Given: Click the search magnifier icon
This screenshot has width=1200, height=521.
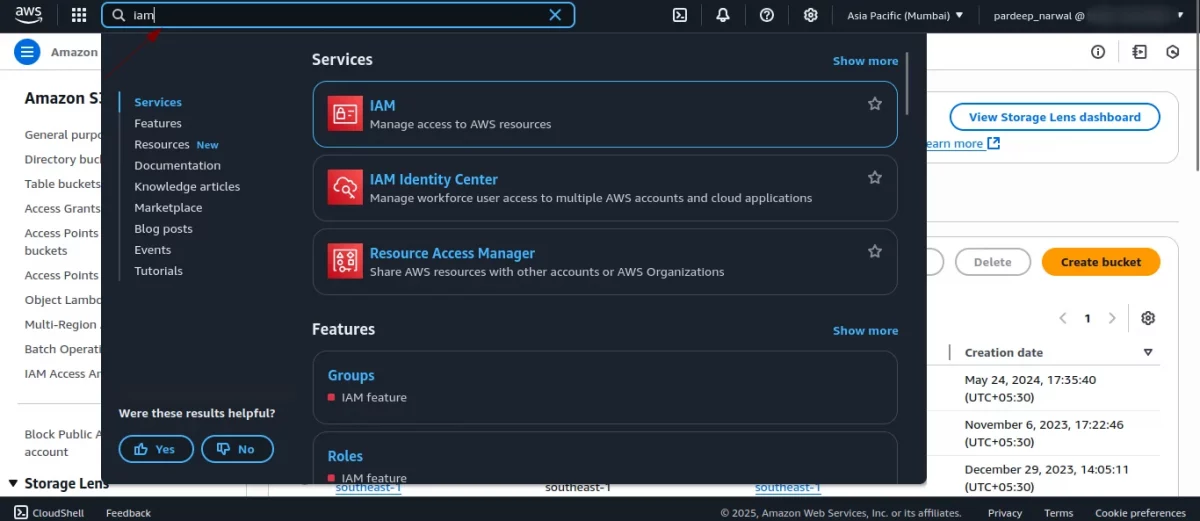Looking at the screenshot, I should [x=119, y=15].
